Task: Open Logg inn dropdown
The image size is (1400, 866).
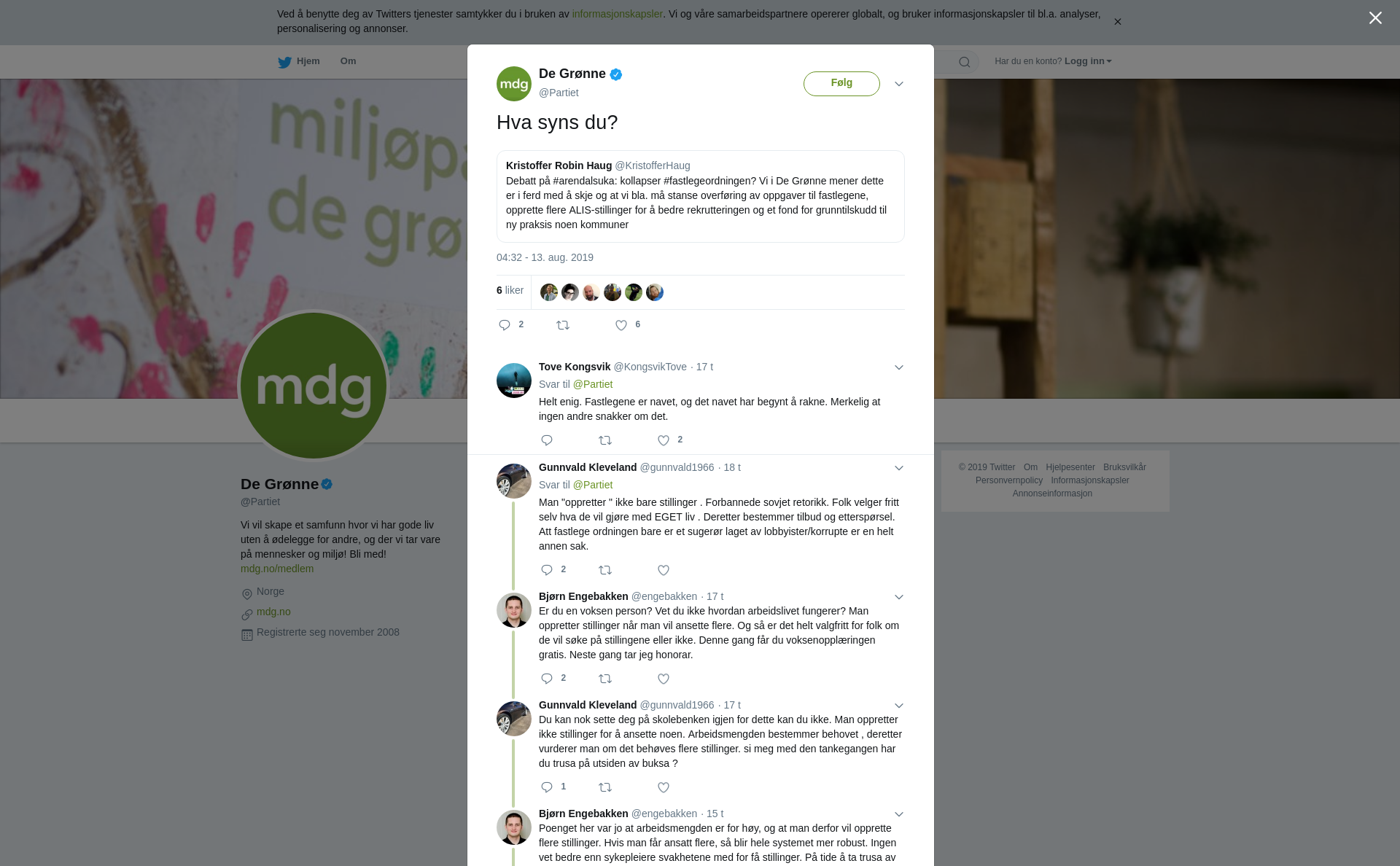Action: point(1088,61)
